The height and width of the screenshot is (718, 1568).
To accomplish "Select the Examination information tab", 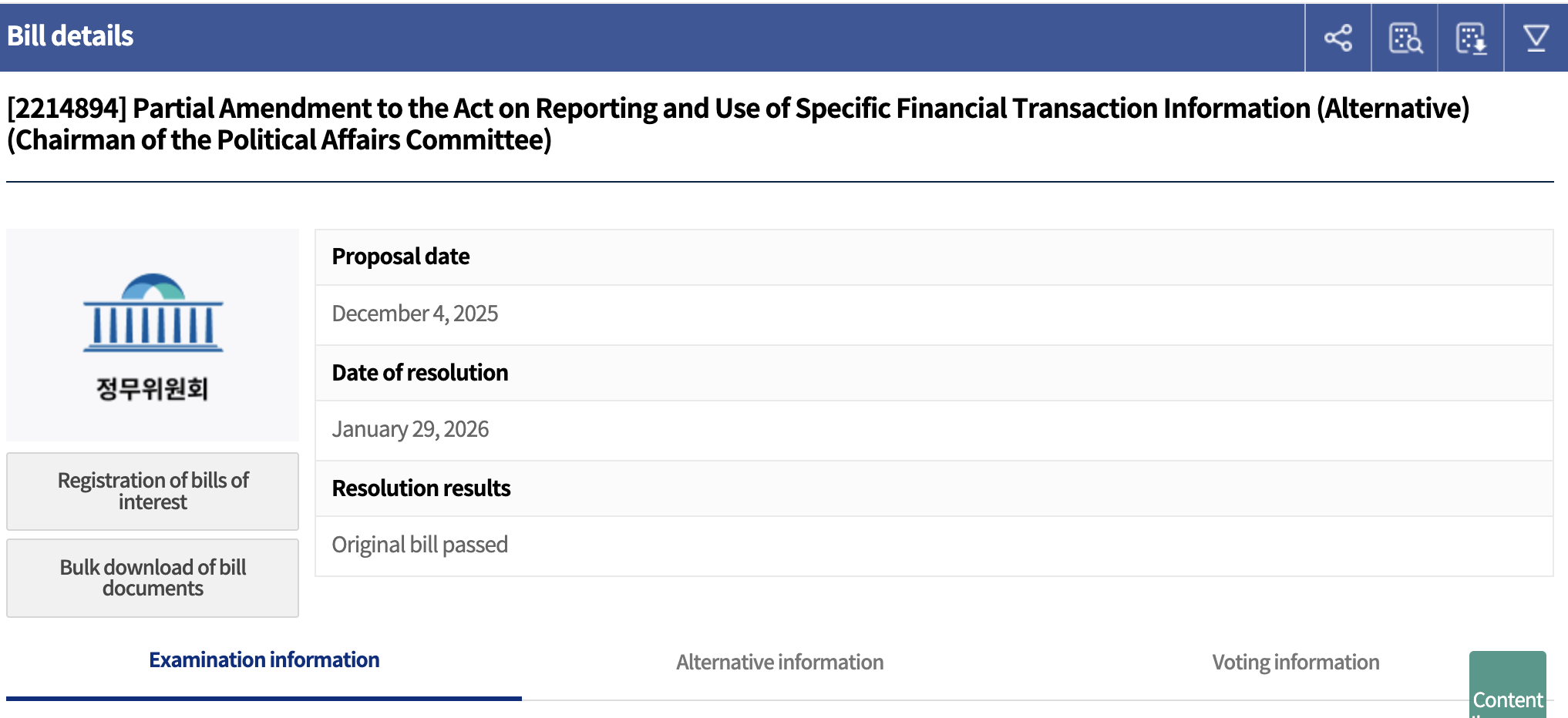I will coord(264,660).
